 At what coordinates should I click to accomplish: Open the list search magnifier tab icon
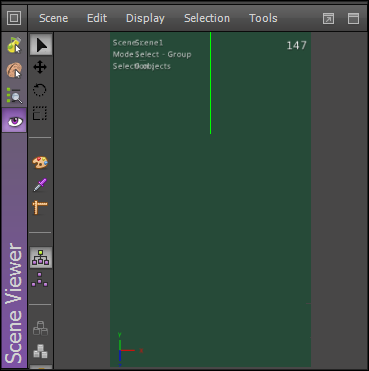pyautogui.click(x=14, y=95)
